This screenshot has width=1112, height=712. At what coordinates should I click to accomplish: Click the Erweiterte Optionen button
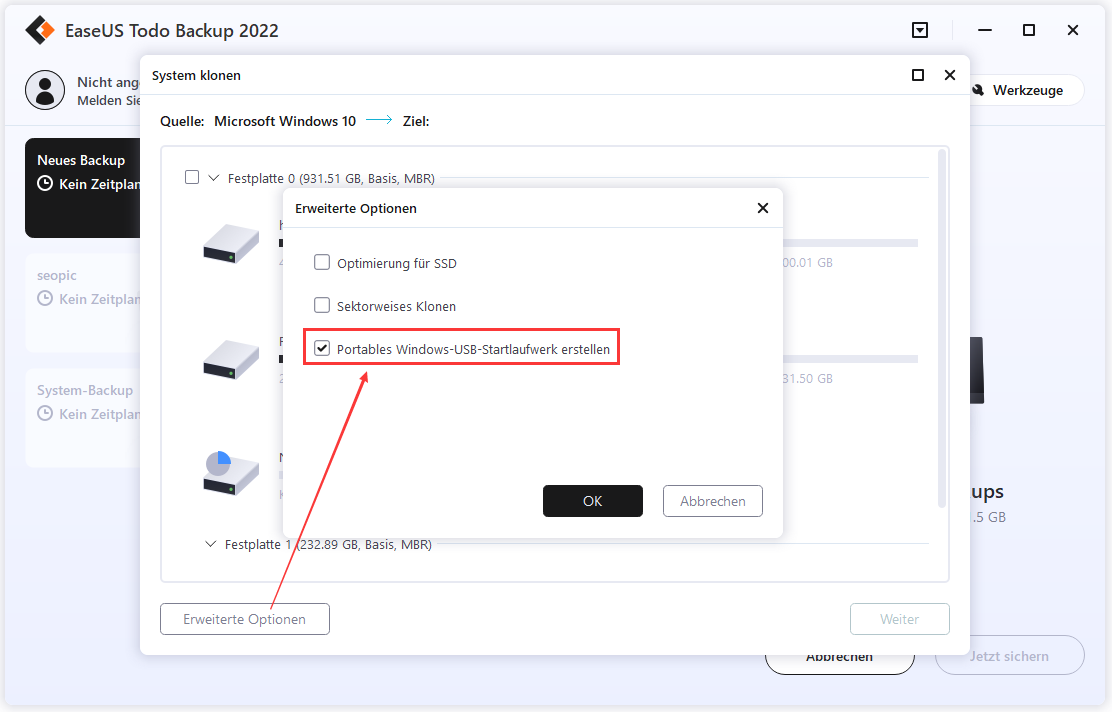[245, 619]
